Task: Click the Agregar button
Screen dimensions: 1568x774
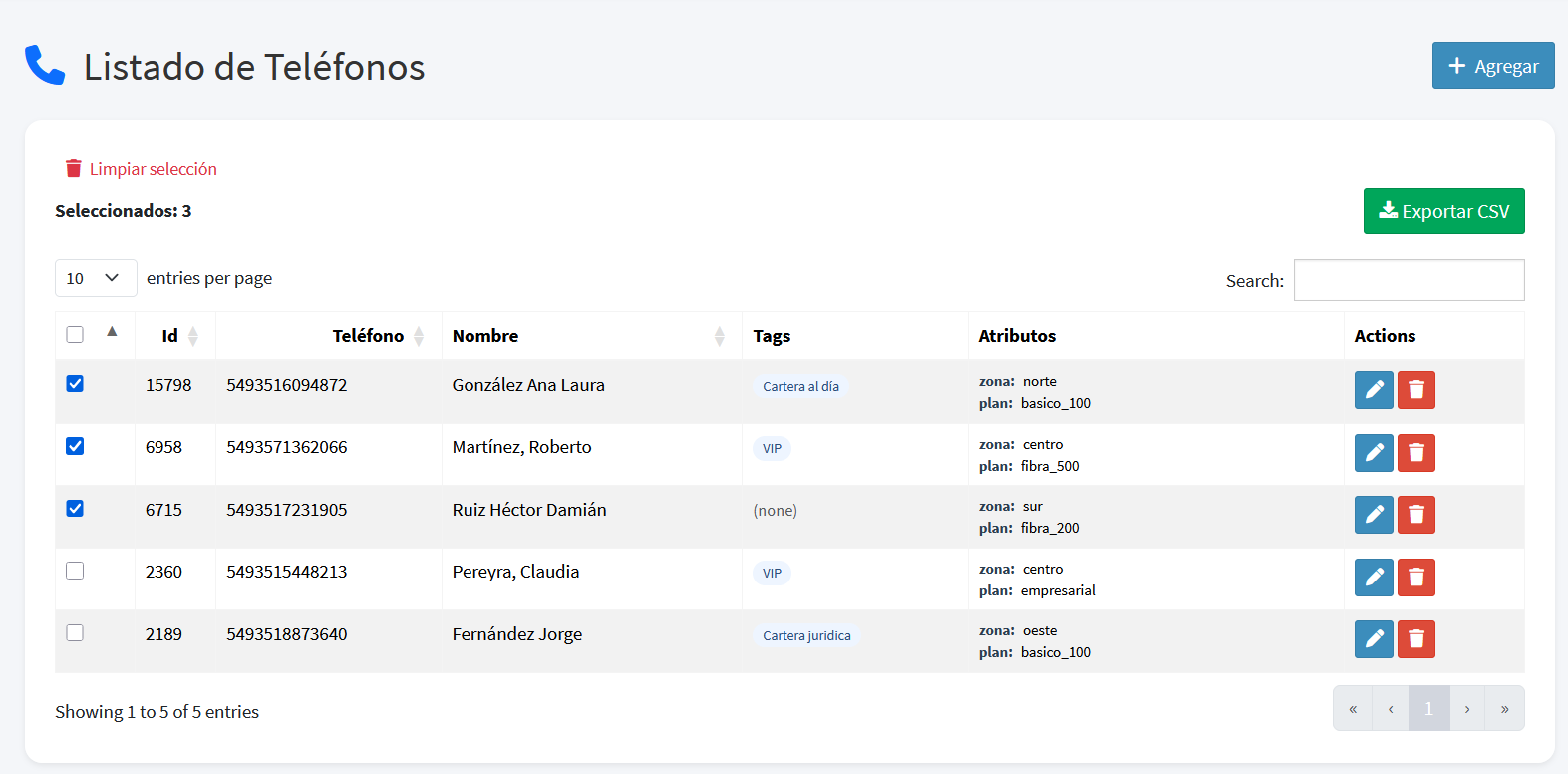Action: pos(1493,66)
